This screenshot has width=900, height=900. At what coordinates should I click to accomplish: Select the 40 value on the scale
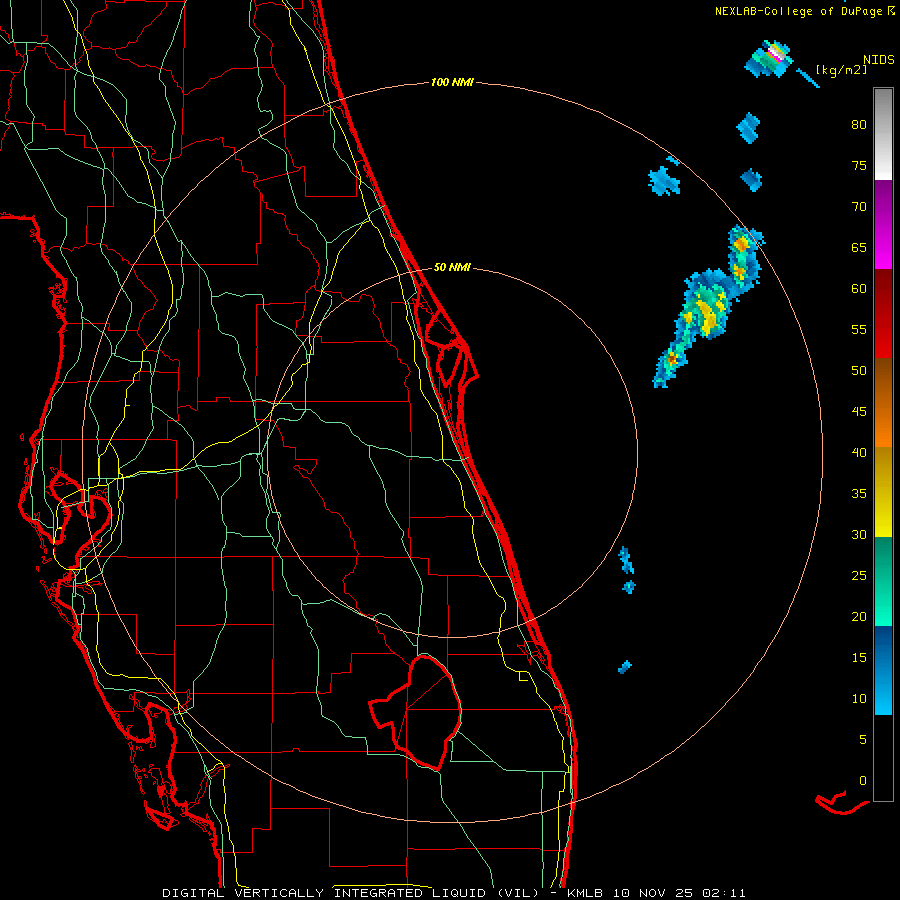click(x=859, y=453)
